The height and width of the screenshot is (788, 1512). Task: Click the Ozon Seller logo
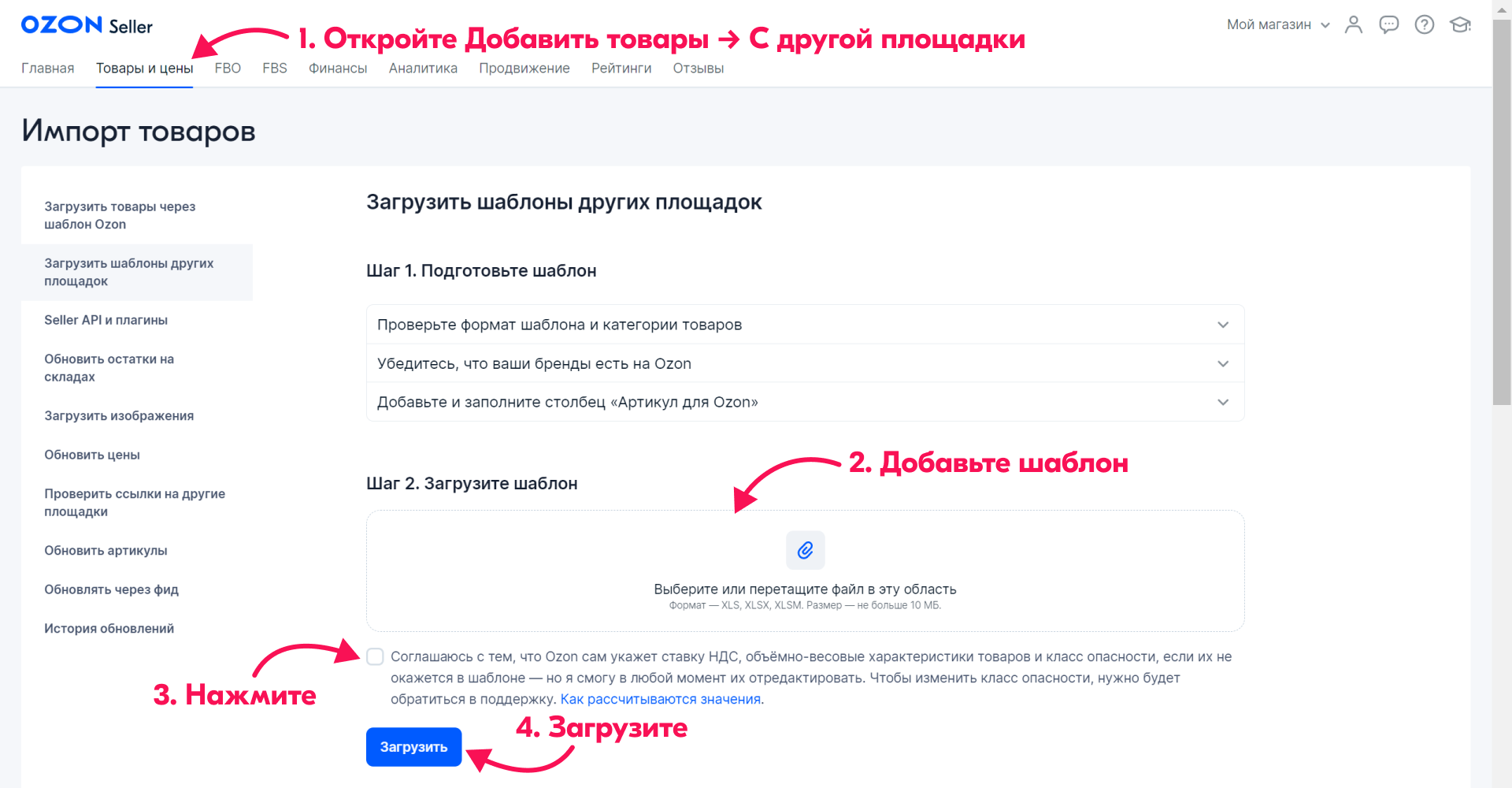tap(87, 25)
